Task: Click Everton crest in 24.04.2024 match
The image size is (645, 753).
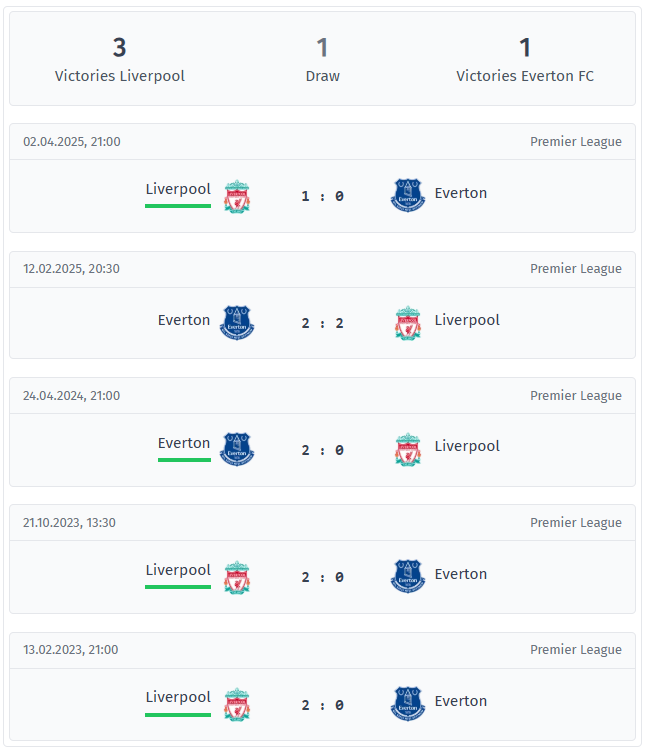Action: click(237, 449)
